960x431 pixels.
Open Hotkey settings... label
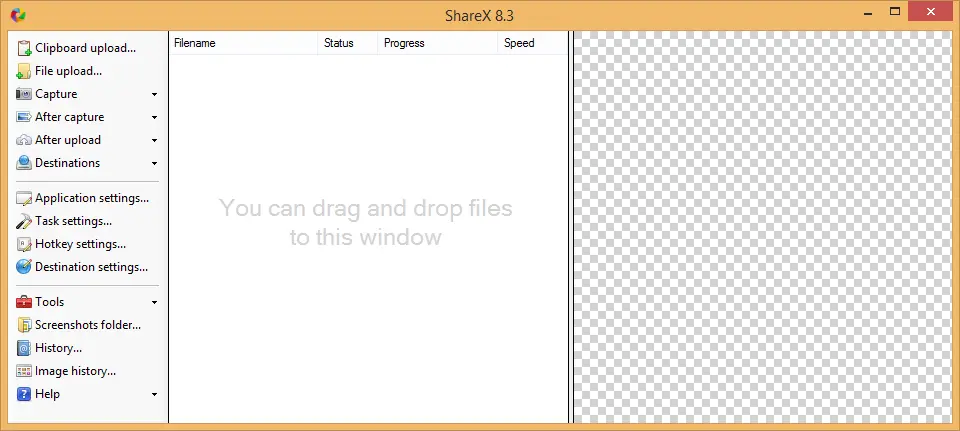80,244
